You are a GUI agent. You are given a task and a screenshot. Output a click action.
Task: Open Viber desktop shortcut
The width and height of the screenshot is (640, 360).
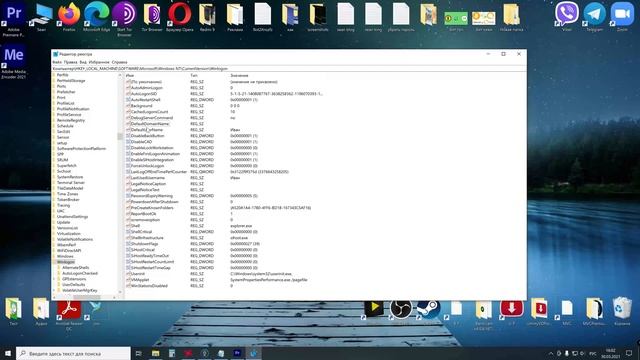point(567,17)
